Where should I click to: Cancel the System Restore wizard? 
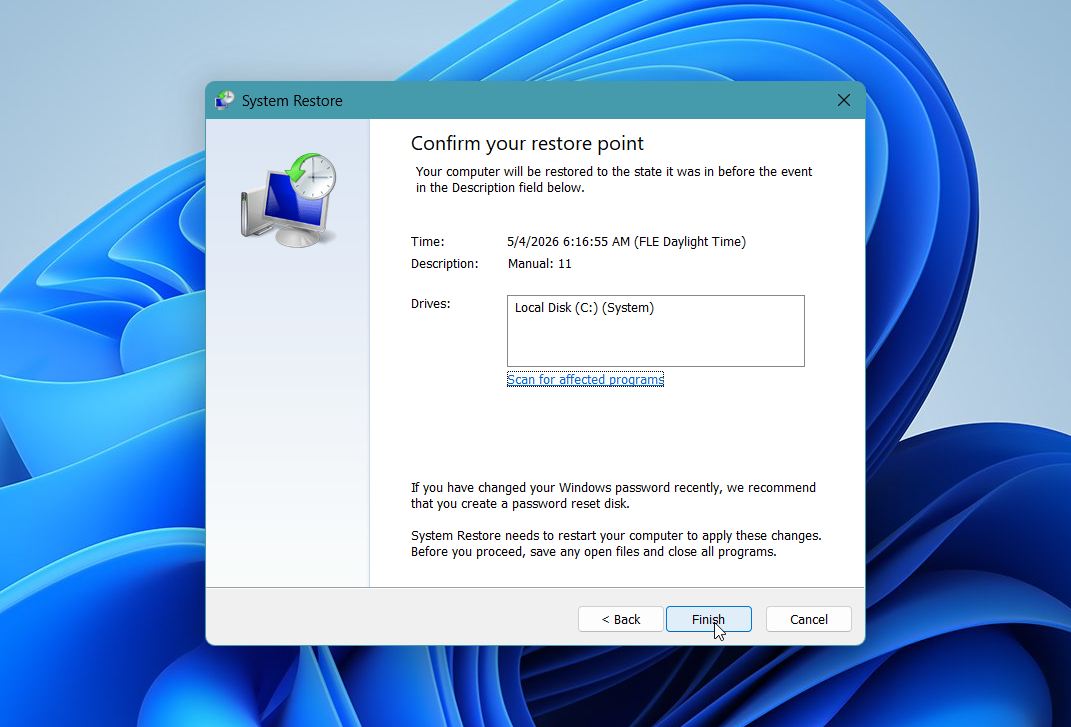pyautogui.click(x=808, y=619)
